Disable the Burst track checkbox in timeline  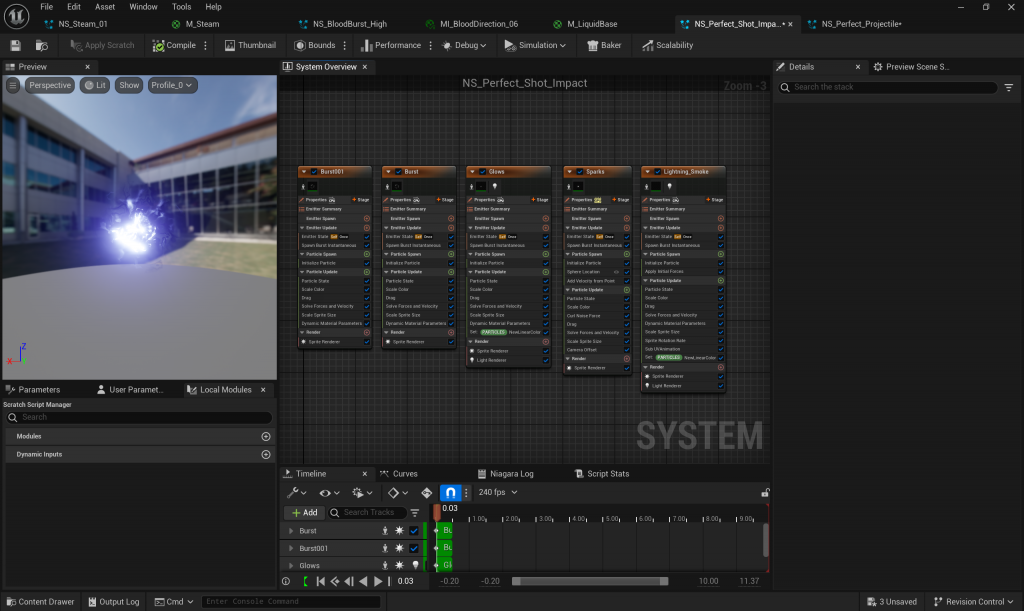[x=414, y=531]
